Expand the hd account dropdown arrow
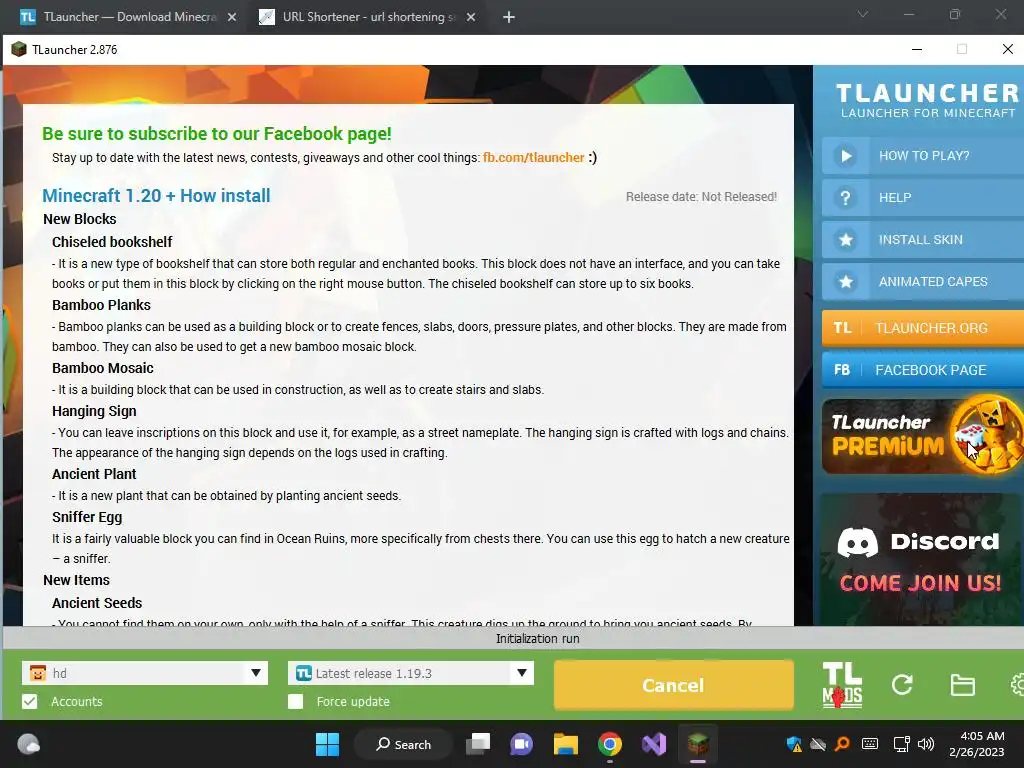Screen dimensions: 1024x768 click(x=256, y=673)
